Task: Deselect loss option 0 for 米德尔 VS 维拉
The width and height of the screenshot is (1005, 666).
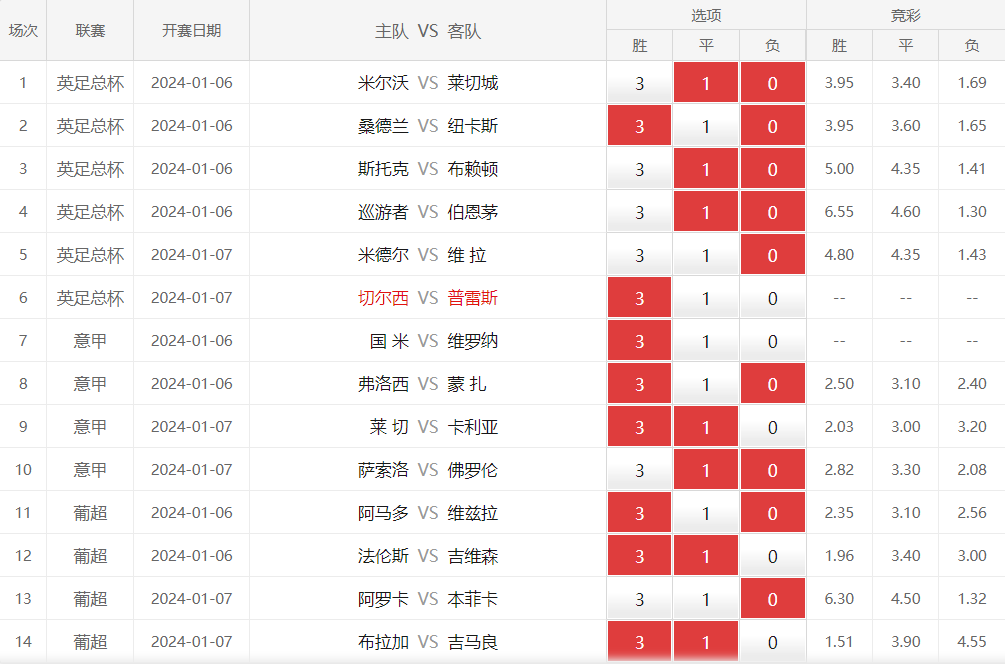Action: point(772,254)
